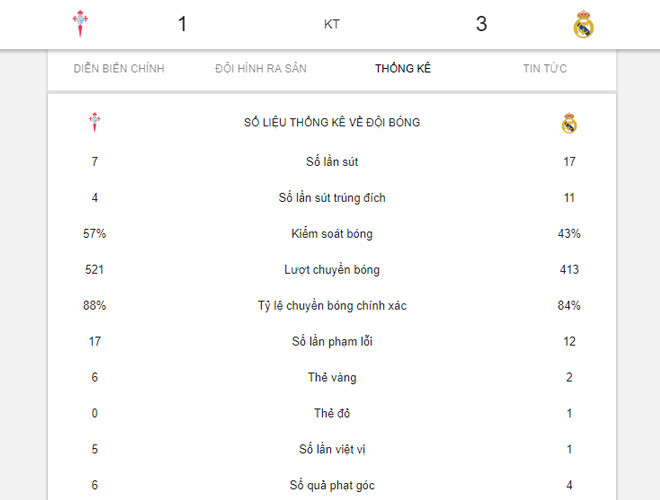Viewport: 660px width, 500px height.
Task: Click Celta Vigo's score of 1
Action: (182, 24)
